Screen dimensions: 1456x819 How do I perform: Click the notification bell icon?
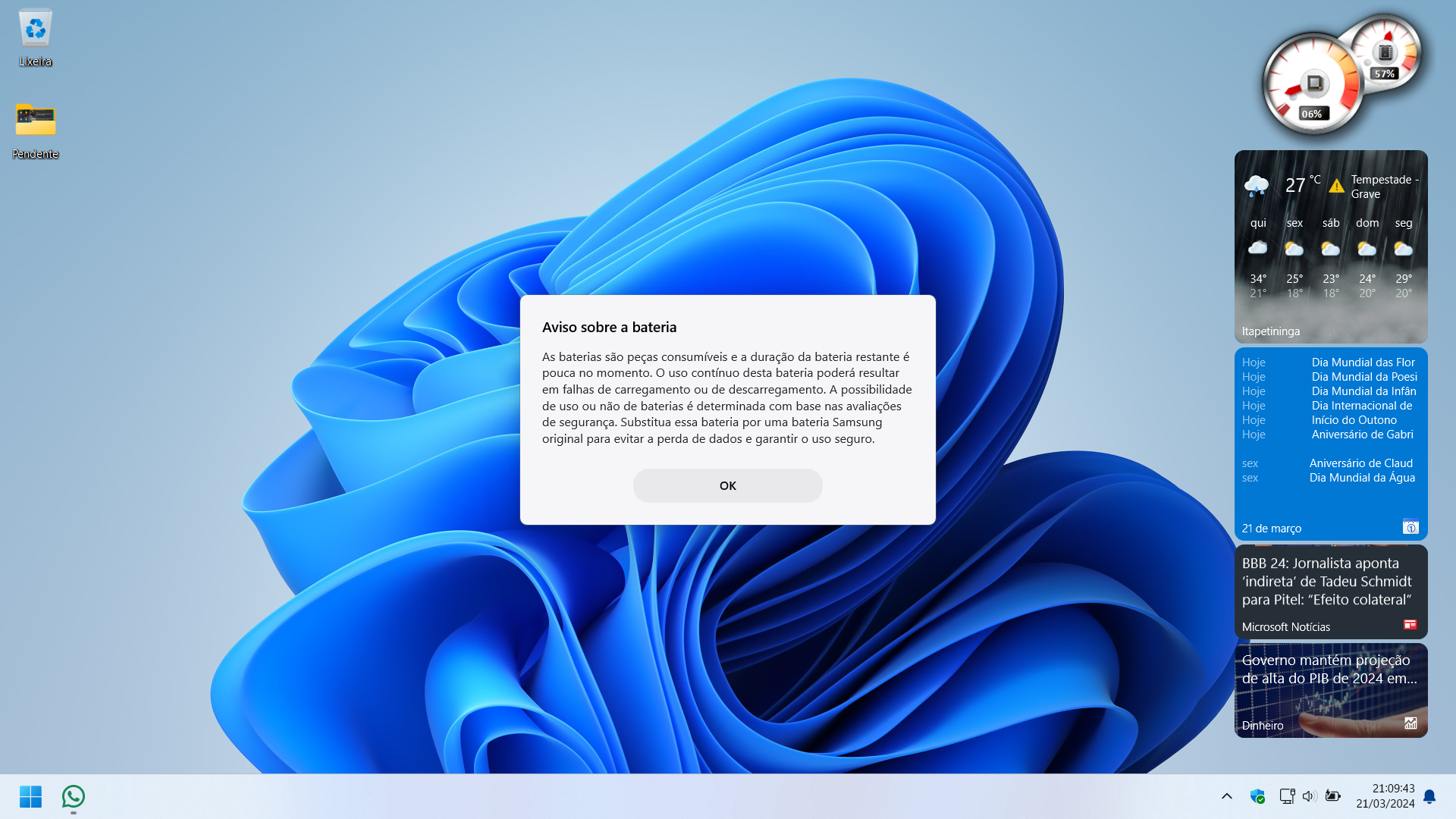1429,797
